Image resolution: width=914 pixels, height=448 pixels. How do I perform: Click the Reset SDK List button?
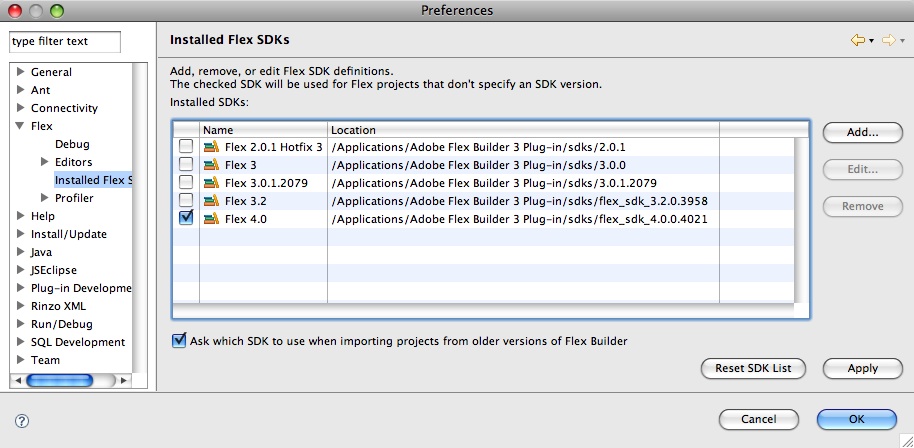click(753, 368)
